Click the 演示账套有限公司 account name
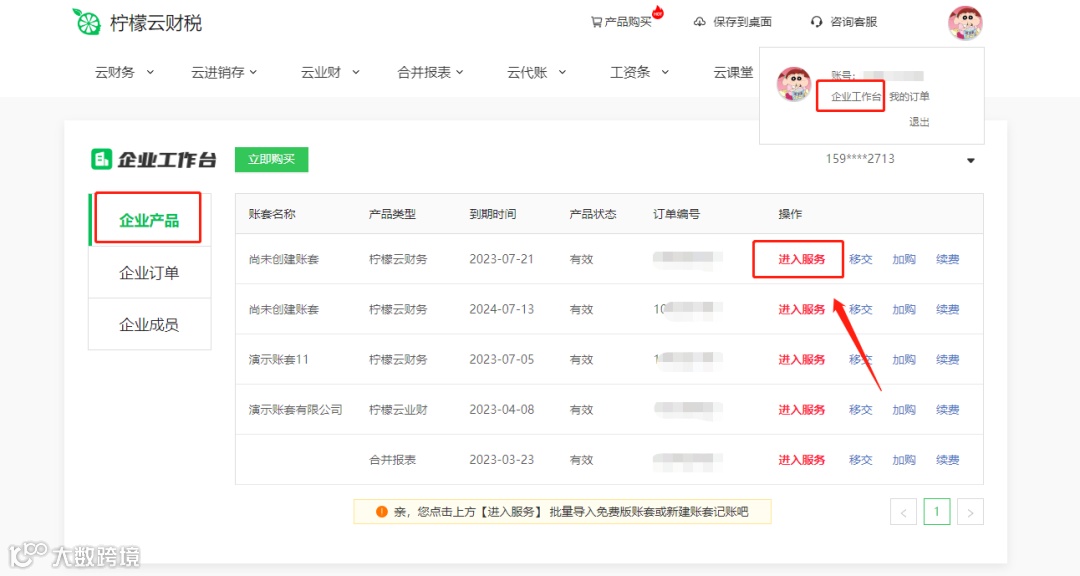This screenshot has height=576, width=1080. pos(295,410)
